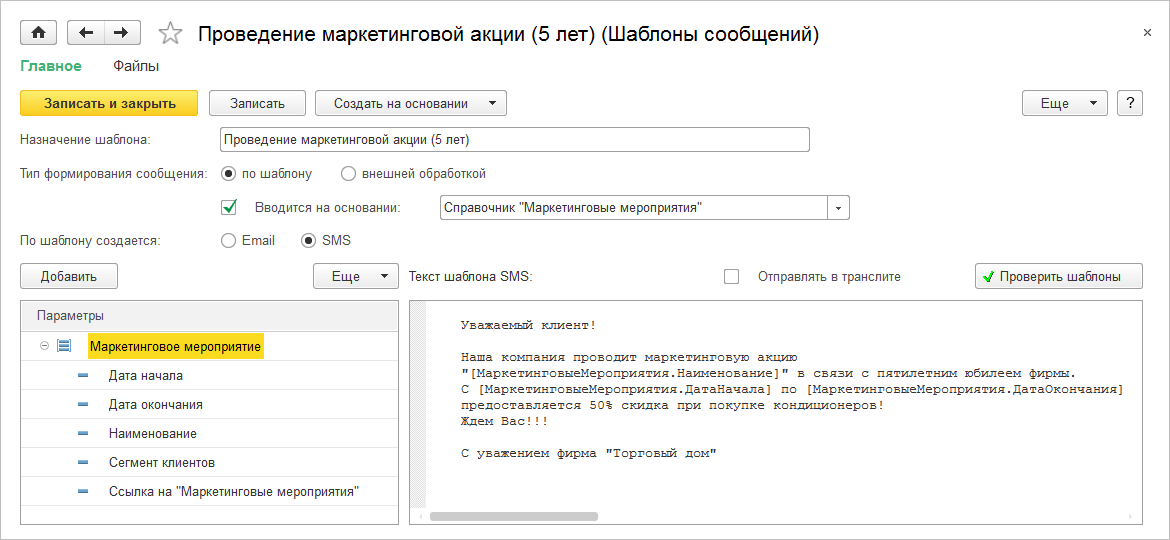Switch to the Файлы tab

click(136, 66)
